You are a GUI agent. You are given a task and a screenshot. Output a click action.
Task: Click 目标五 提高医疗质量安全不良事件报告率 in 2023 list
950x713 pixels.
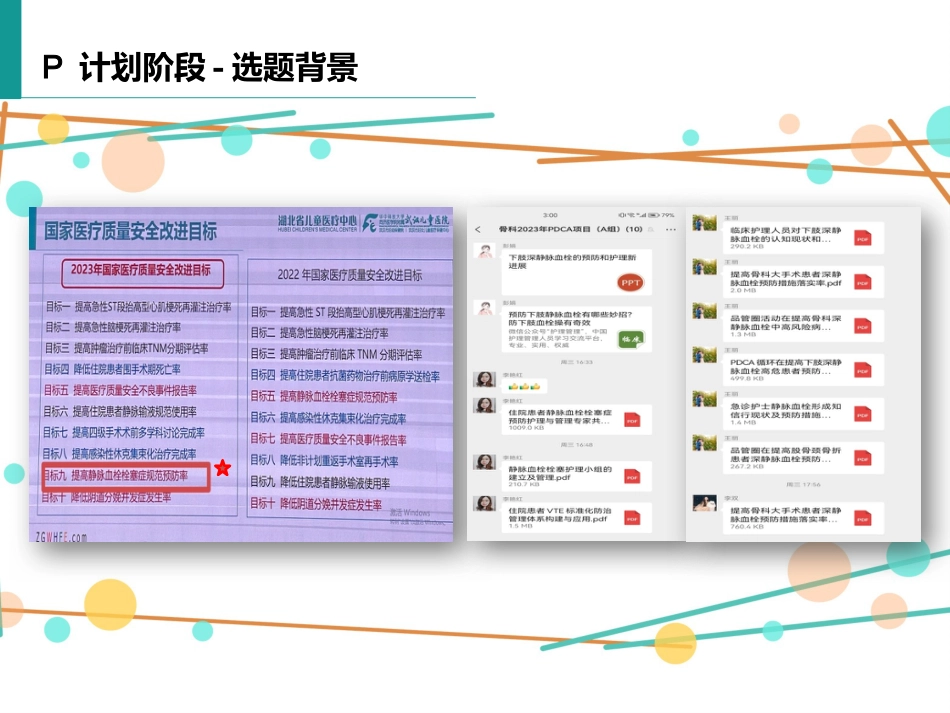pyautogui.click(x=121, y=390)
